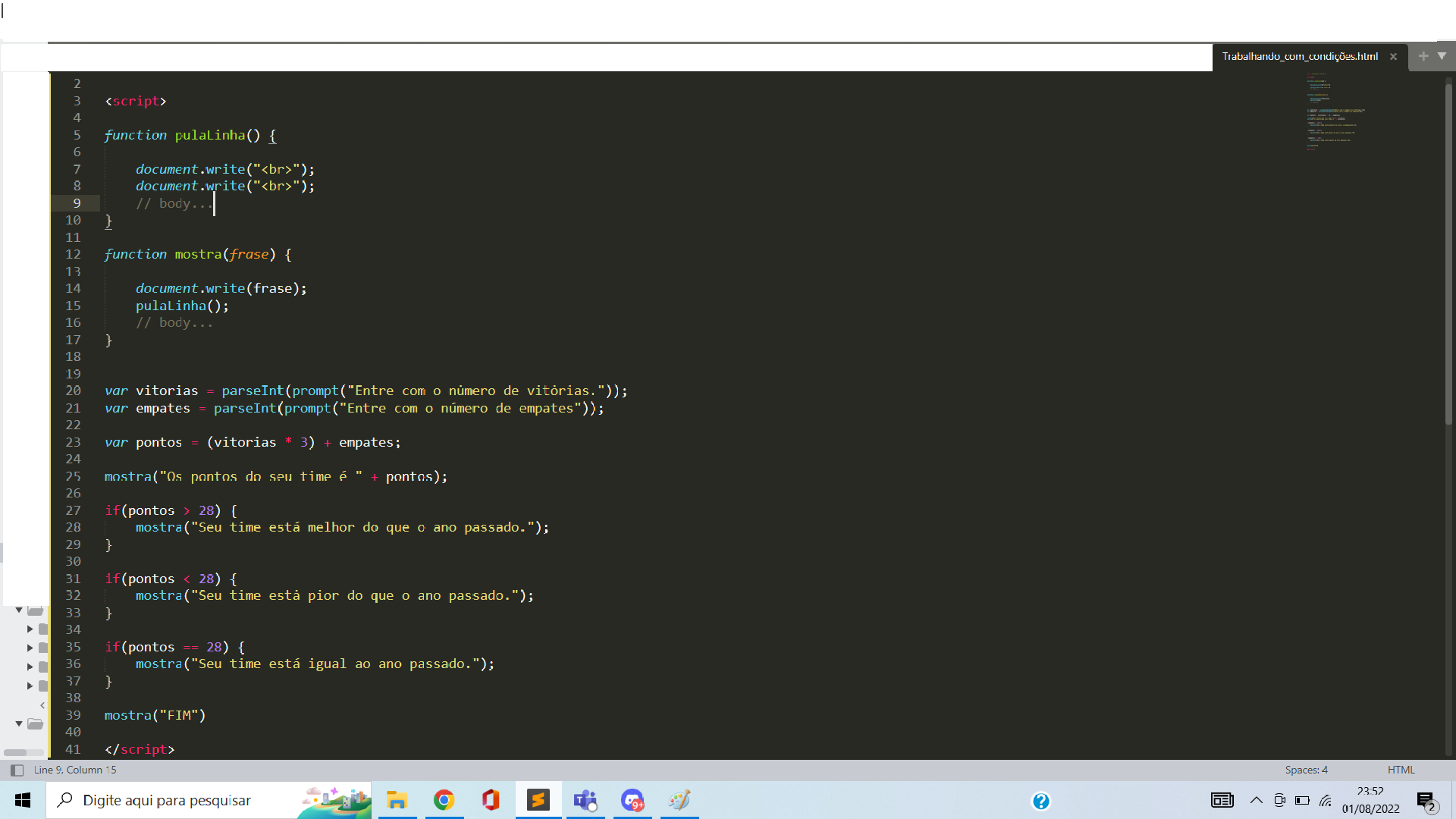Click 'Seu time está pior' message line

click(x=334, y=595)
